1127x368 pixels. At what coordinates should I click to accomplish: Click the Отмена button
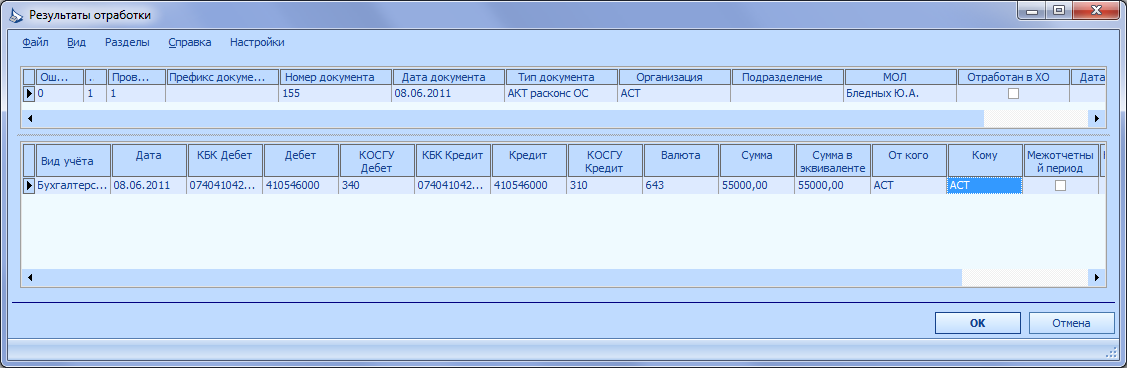click(1072, 323)
